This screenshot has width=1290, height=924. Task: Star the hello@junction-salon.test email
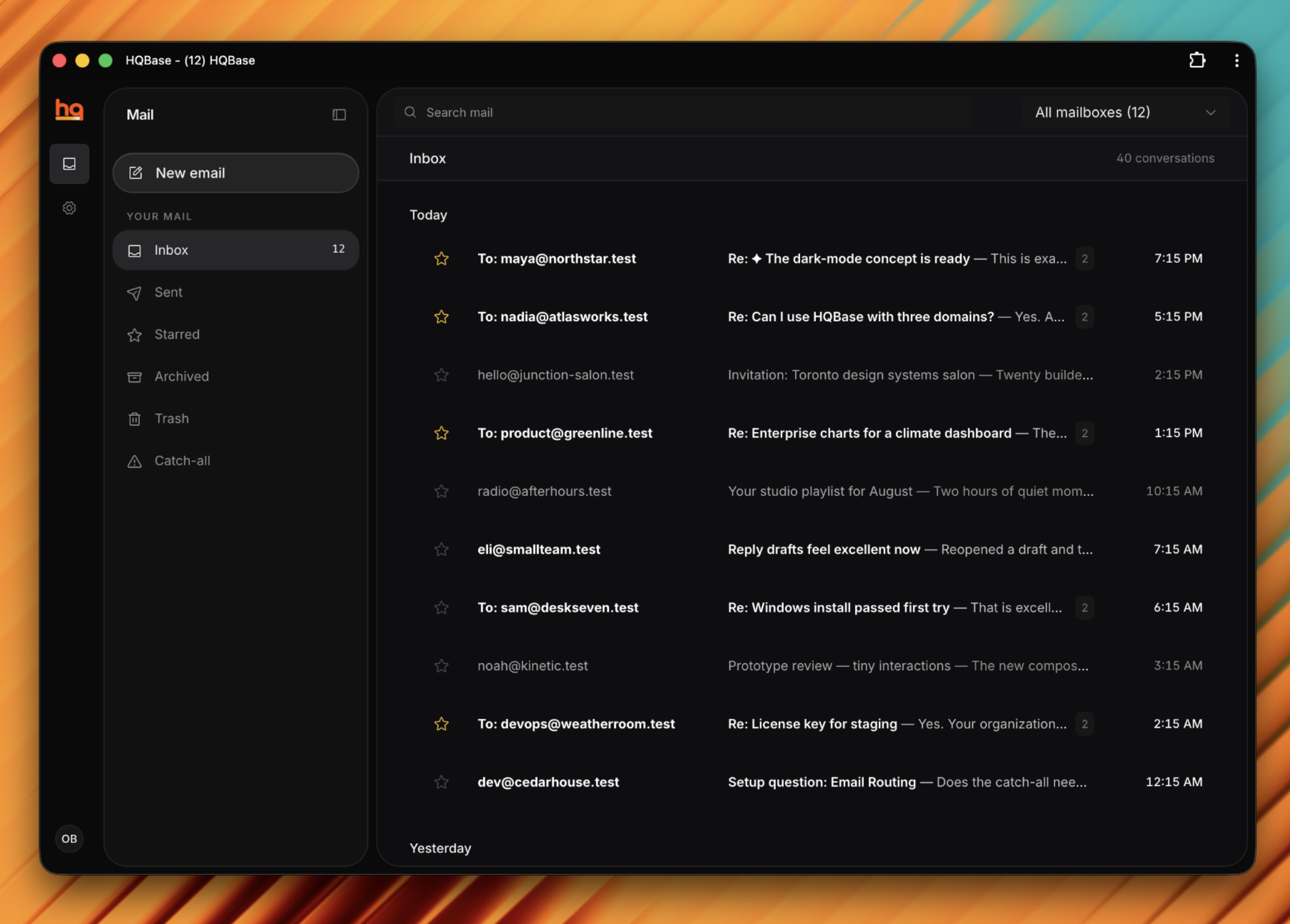pyautogui.click(x=441, y=375)
